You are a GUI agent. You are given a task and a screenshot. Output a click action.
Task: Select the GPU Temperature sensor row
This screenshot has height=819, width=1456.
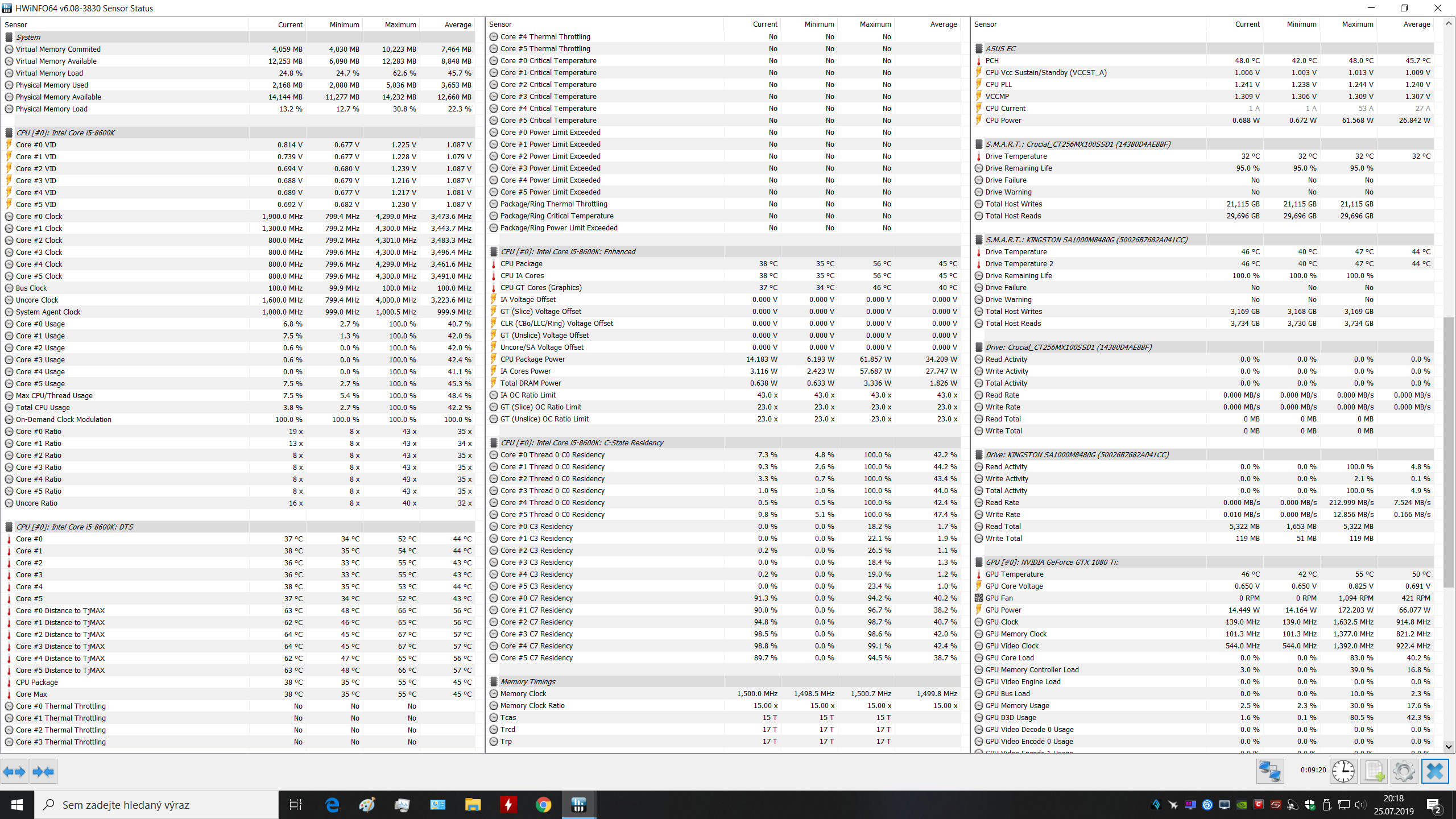[1014, 574]
